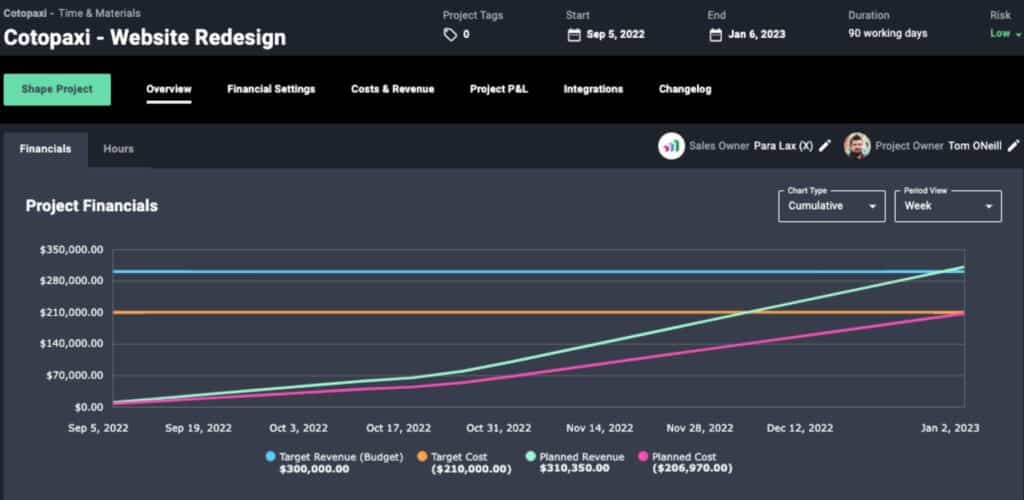Open the Period View dropdown
Screen dimensions: 1024x500
click(947, 206)
